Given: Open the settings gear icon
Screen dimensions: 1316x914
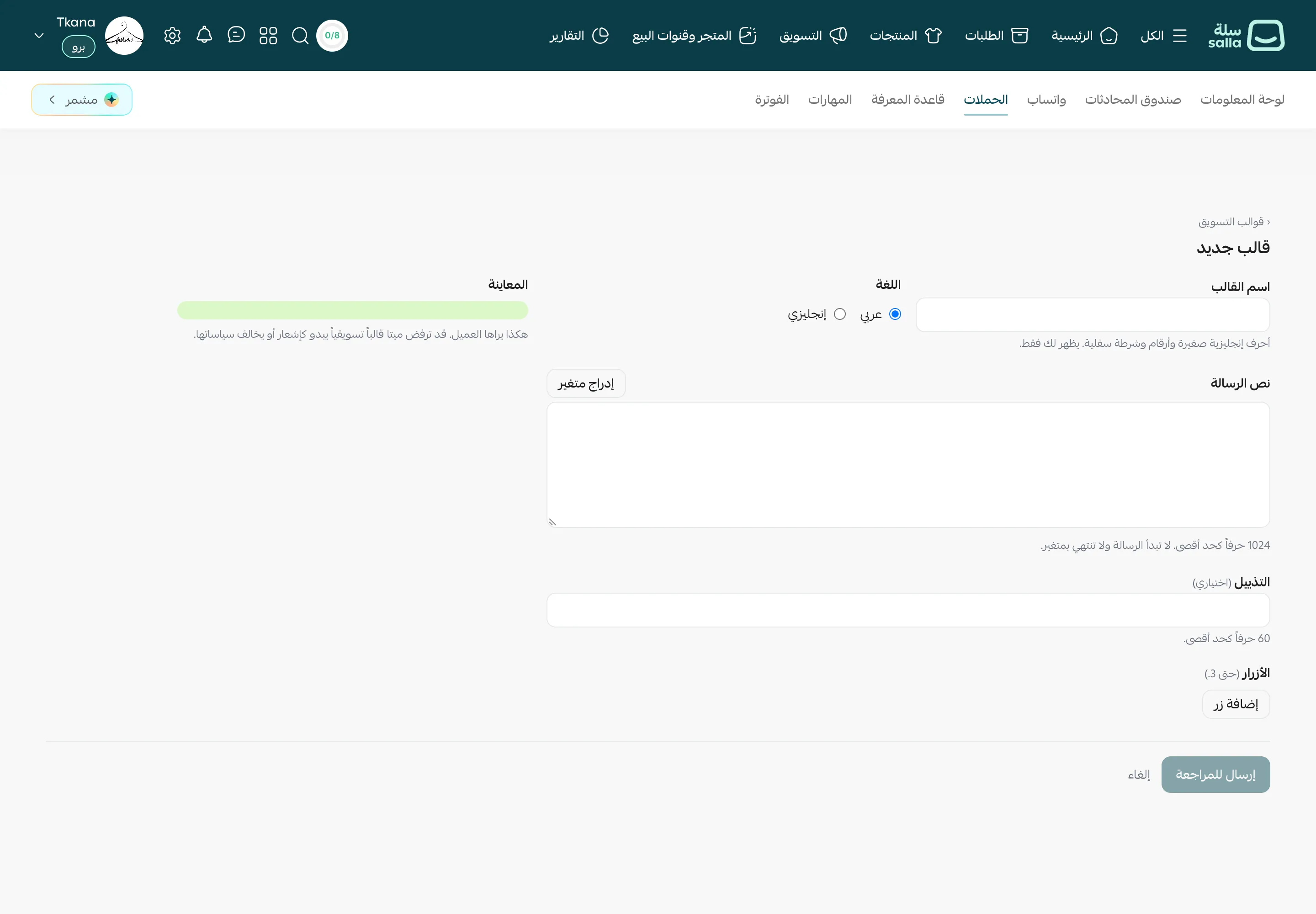Looking at the screenshot, I should (172, 36).
